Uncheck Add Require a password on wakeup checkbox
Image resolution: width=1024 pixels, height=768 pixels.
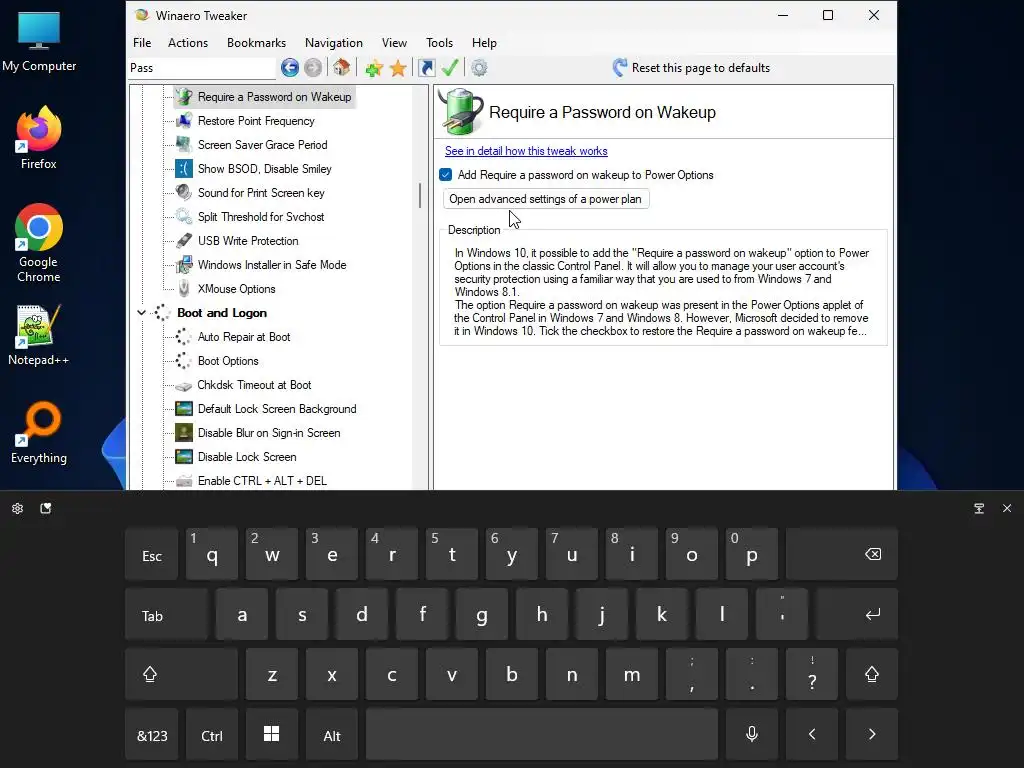point(446,174)
